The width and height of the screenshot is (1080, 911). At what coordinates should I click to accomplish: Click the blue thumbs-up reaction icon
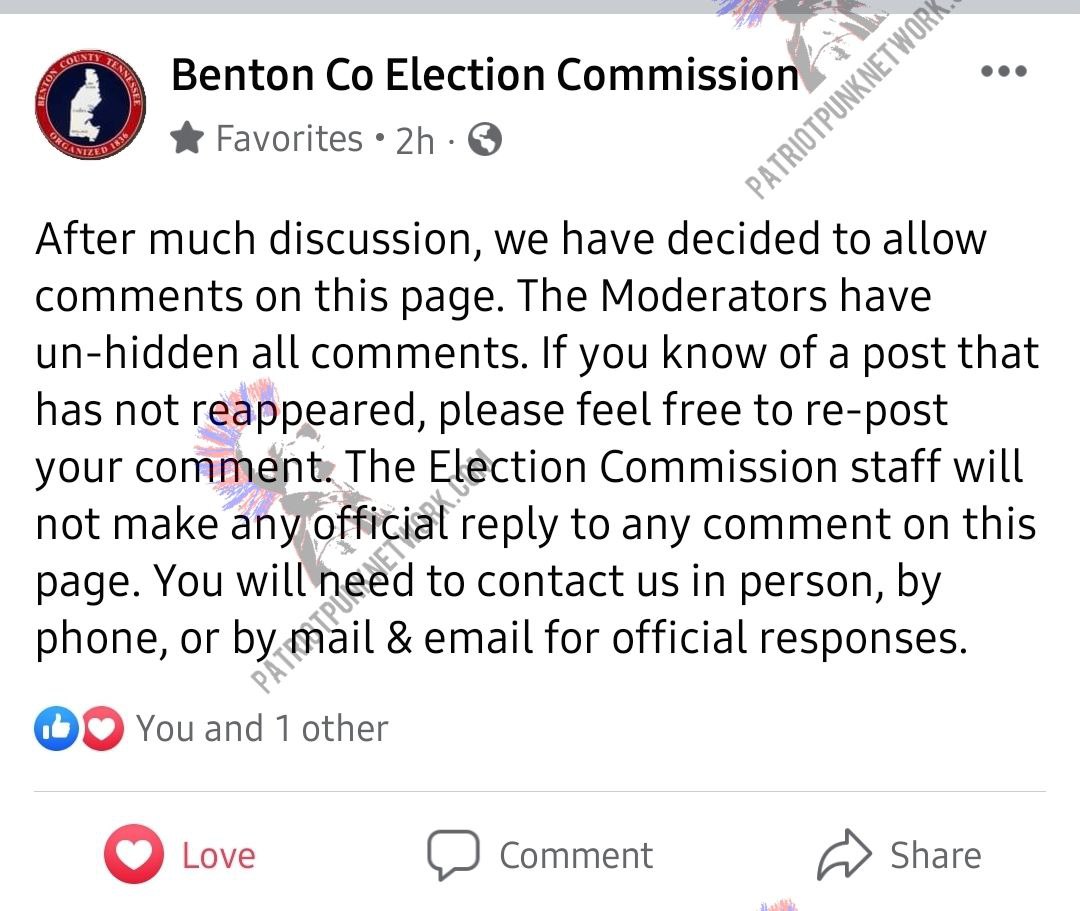click(56, 728)
